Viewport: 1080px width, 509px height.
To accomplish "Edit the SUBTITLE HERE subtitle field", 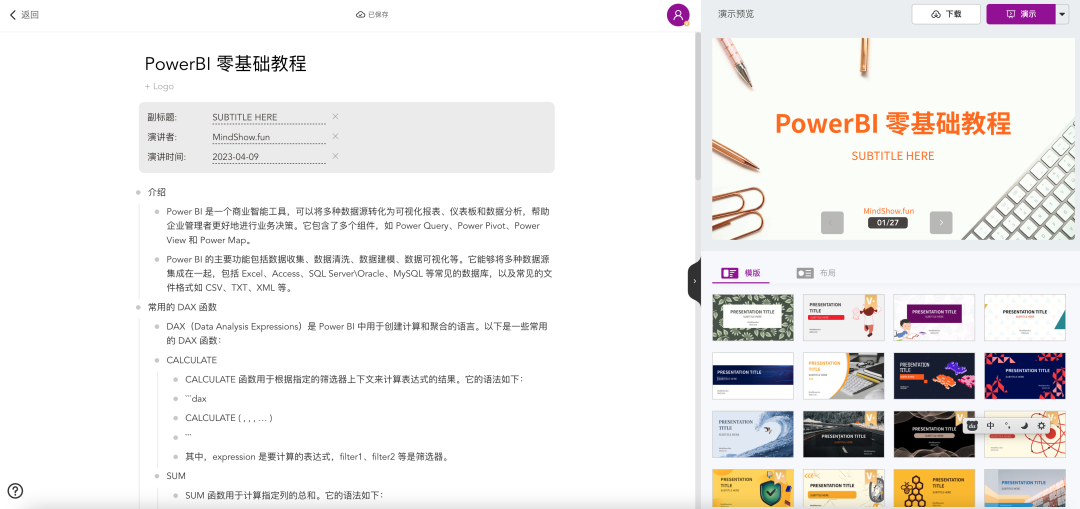I will [269, 117].
